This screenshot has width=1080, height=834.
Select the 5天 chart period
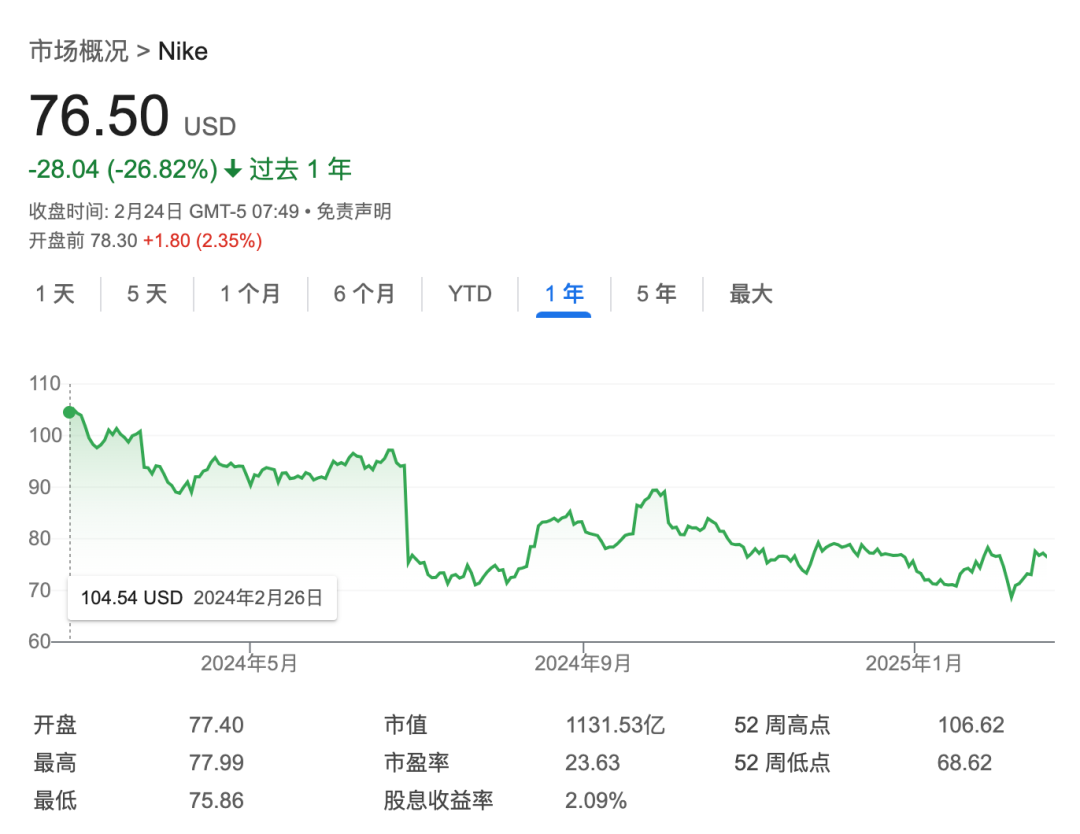tap(146, 294)
